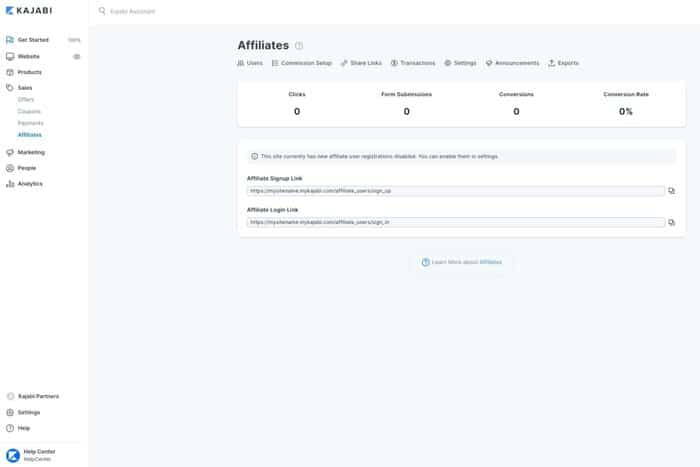Click the Kajabi Partners circle icon
Image resolution: width=700 pixels, height=467 pixels.
click(x=10, y=396)
